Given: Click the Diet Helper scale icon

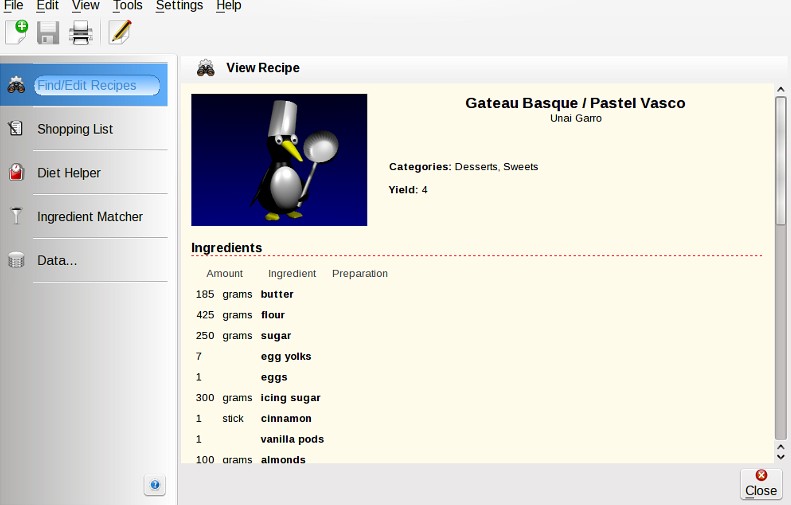Looking at the screenshot, I should [16, 173].
